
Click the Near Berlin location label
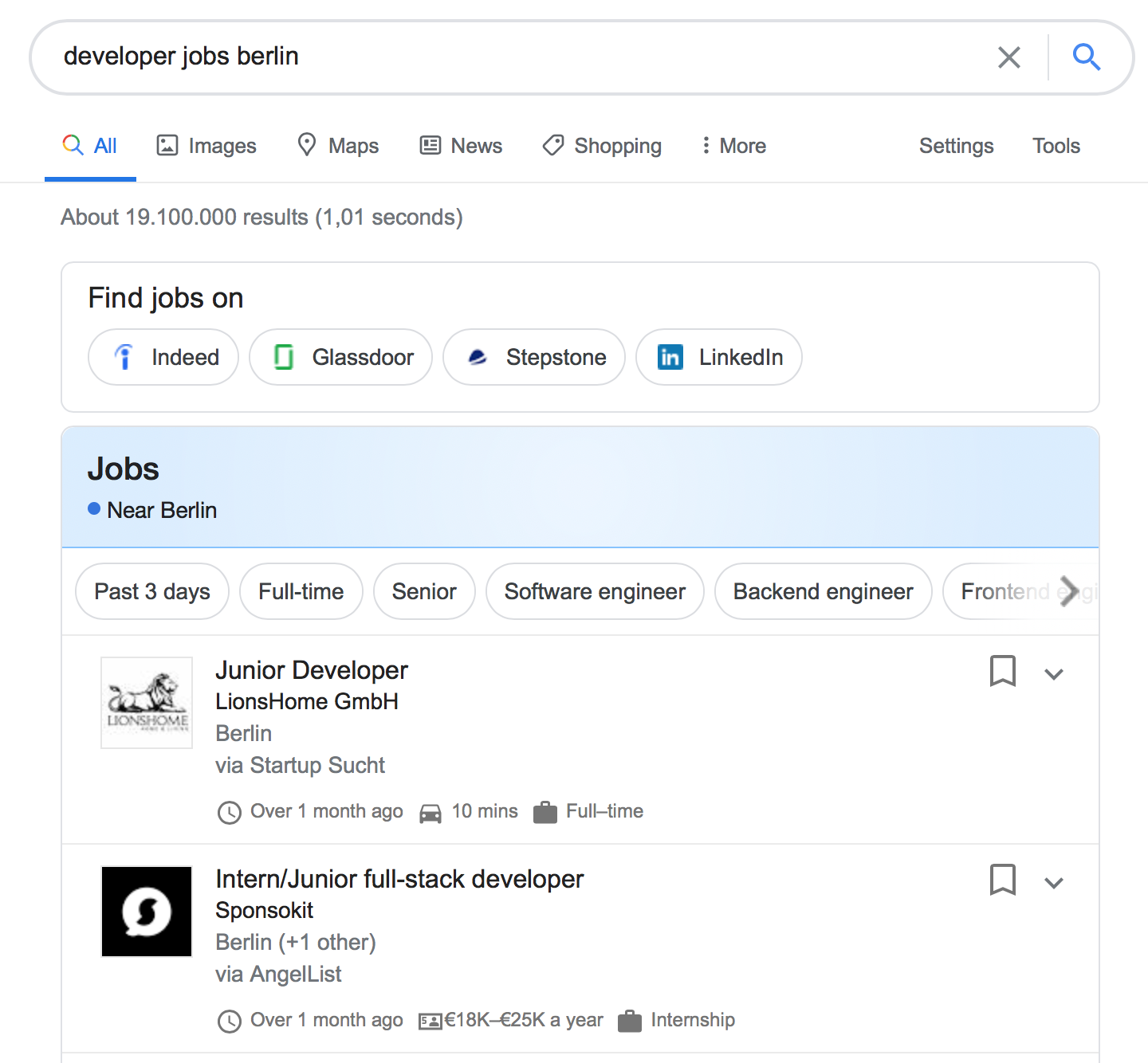162,510
